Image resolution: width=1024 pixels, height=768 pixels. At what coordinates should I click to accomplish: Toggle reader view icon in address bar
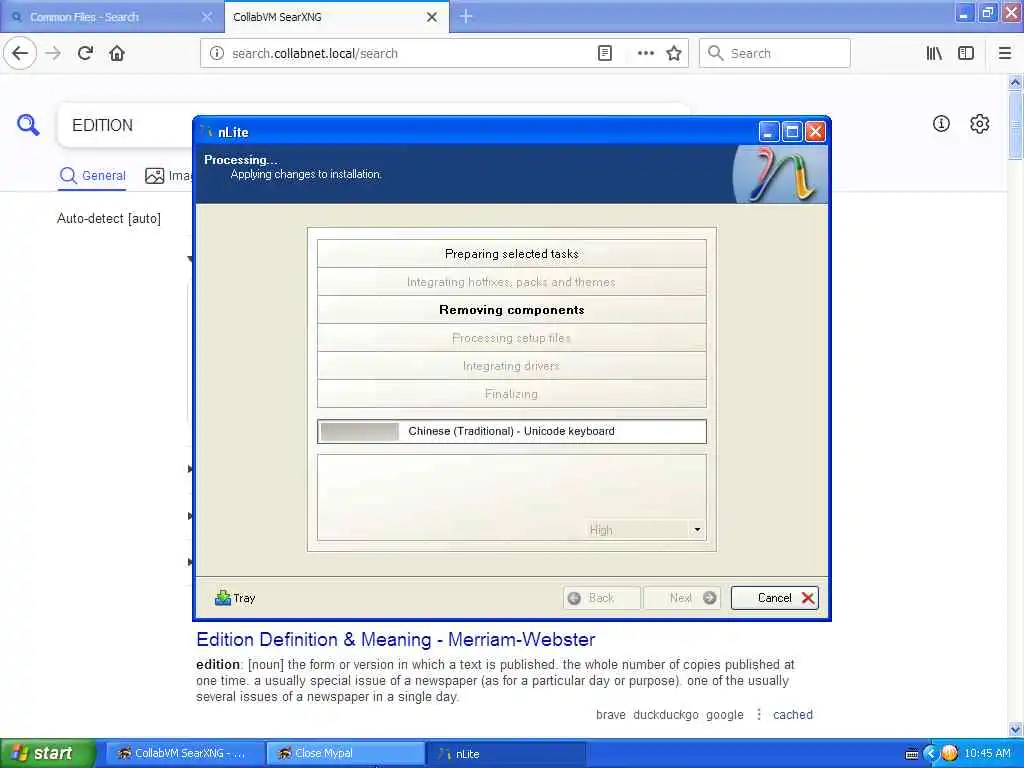(x=605, y=53)
